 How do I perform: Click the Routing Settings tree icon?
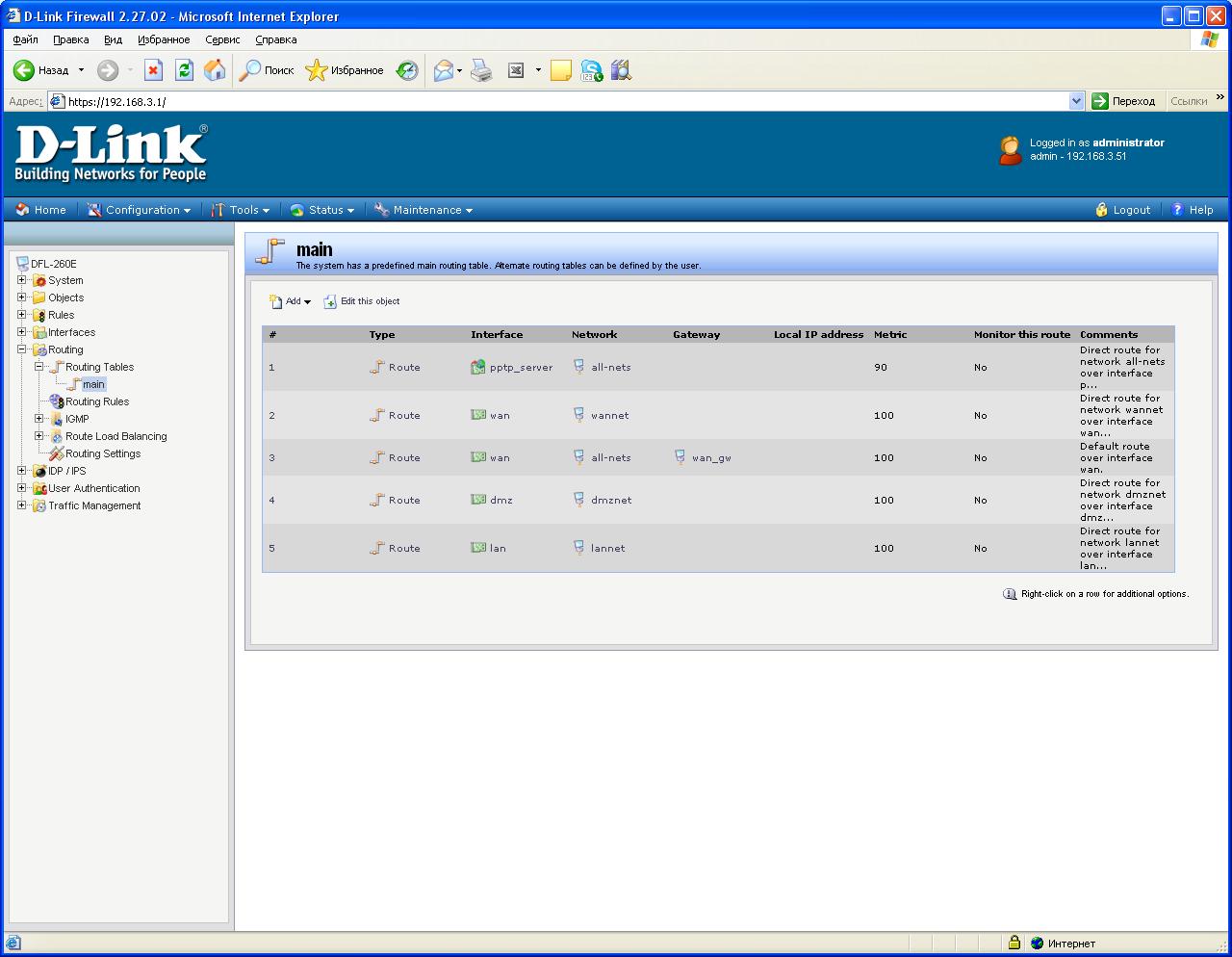(57, 453)
